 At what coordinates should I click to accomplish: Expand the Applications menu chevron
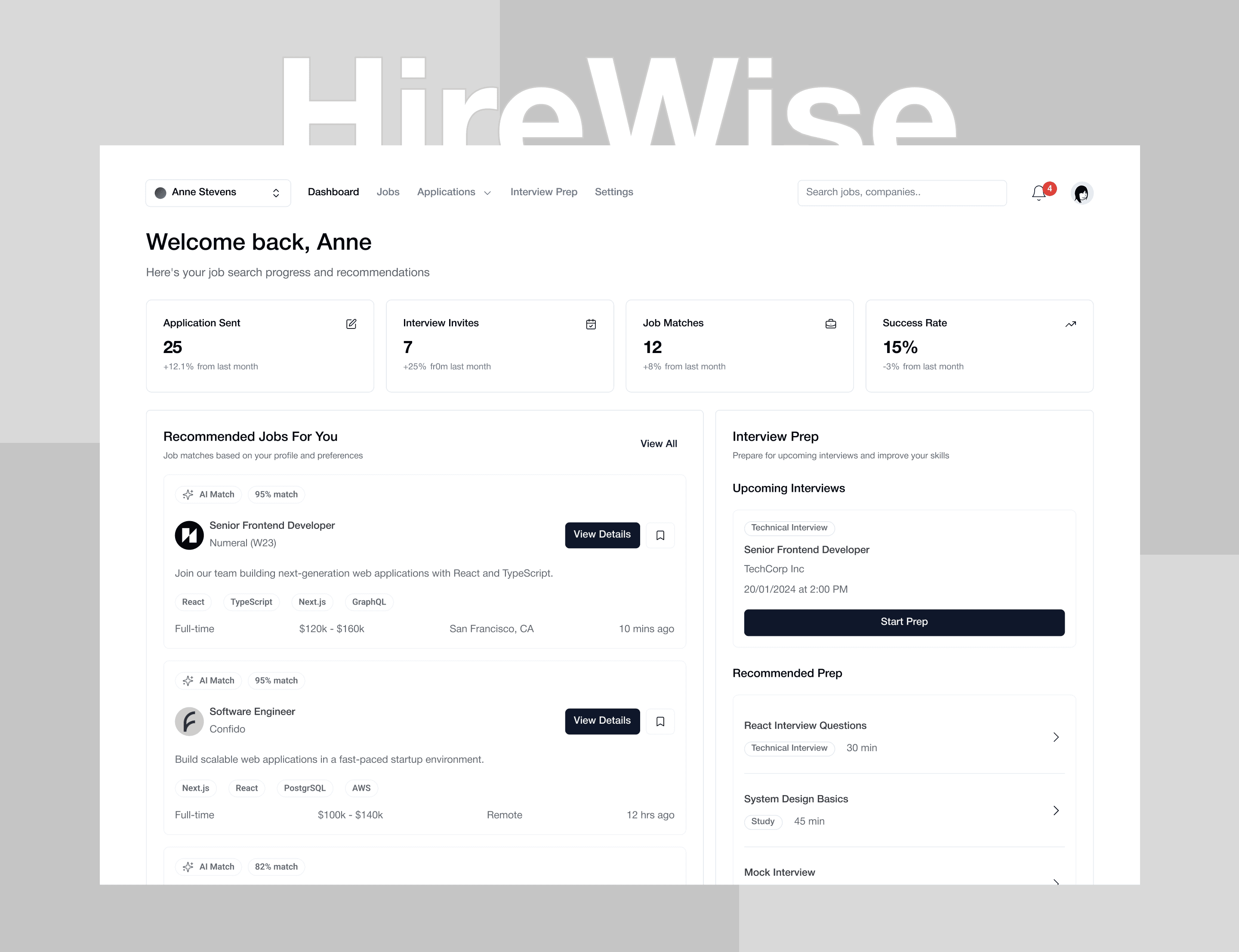(487, 193)
